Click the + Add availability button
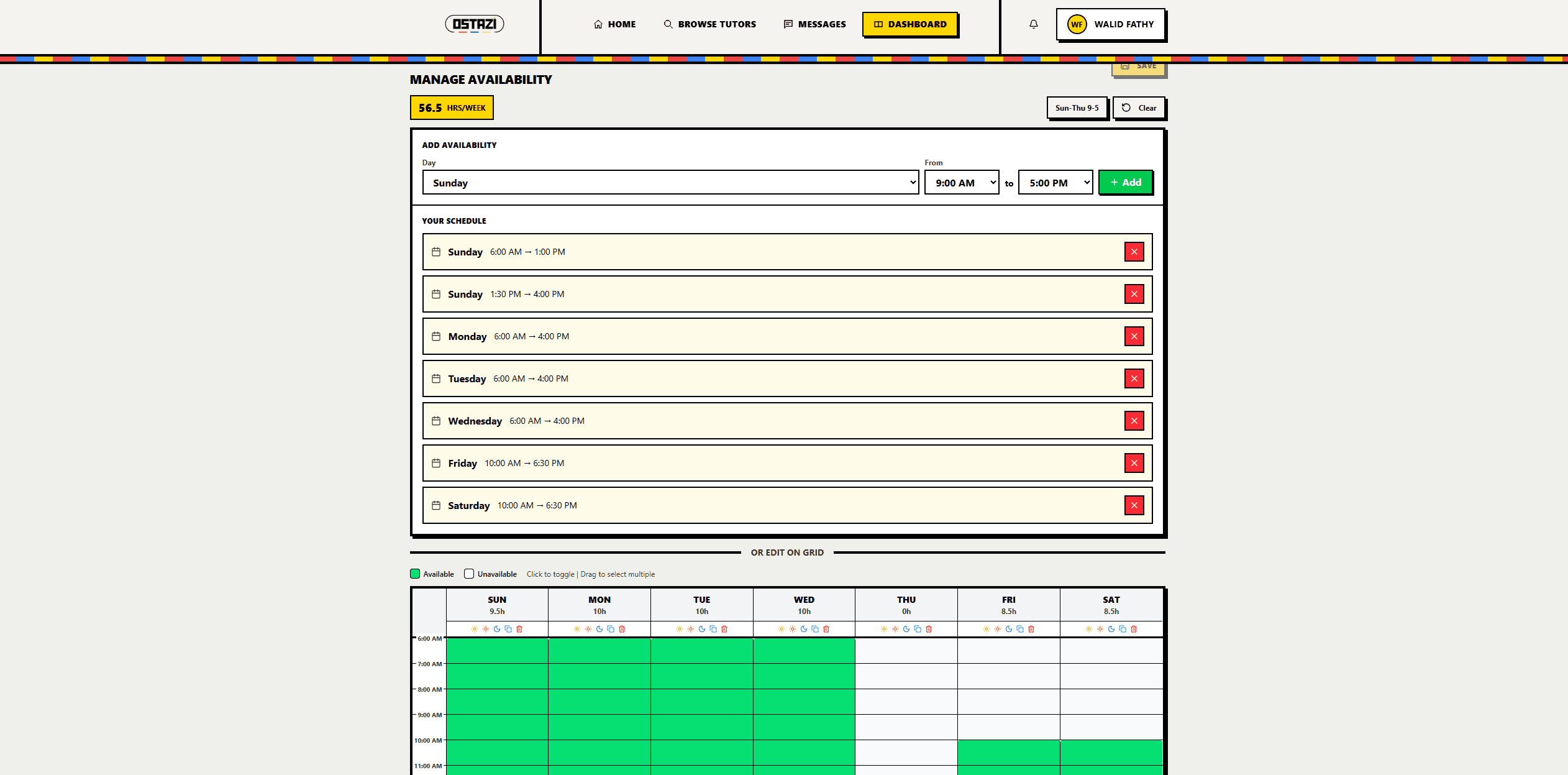Viewport: 1568px width, 775px height. tap(1126, 182)
